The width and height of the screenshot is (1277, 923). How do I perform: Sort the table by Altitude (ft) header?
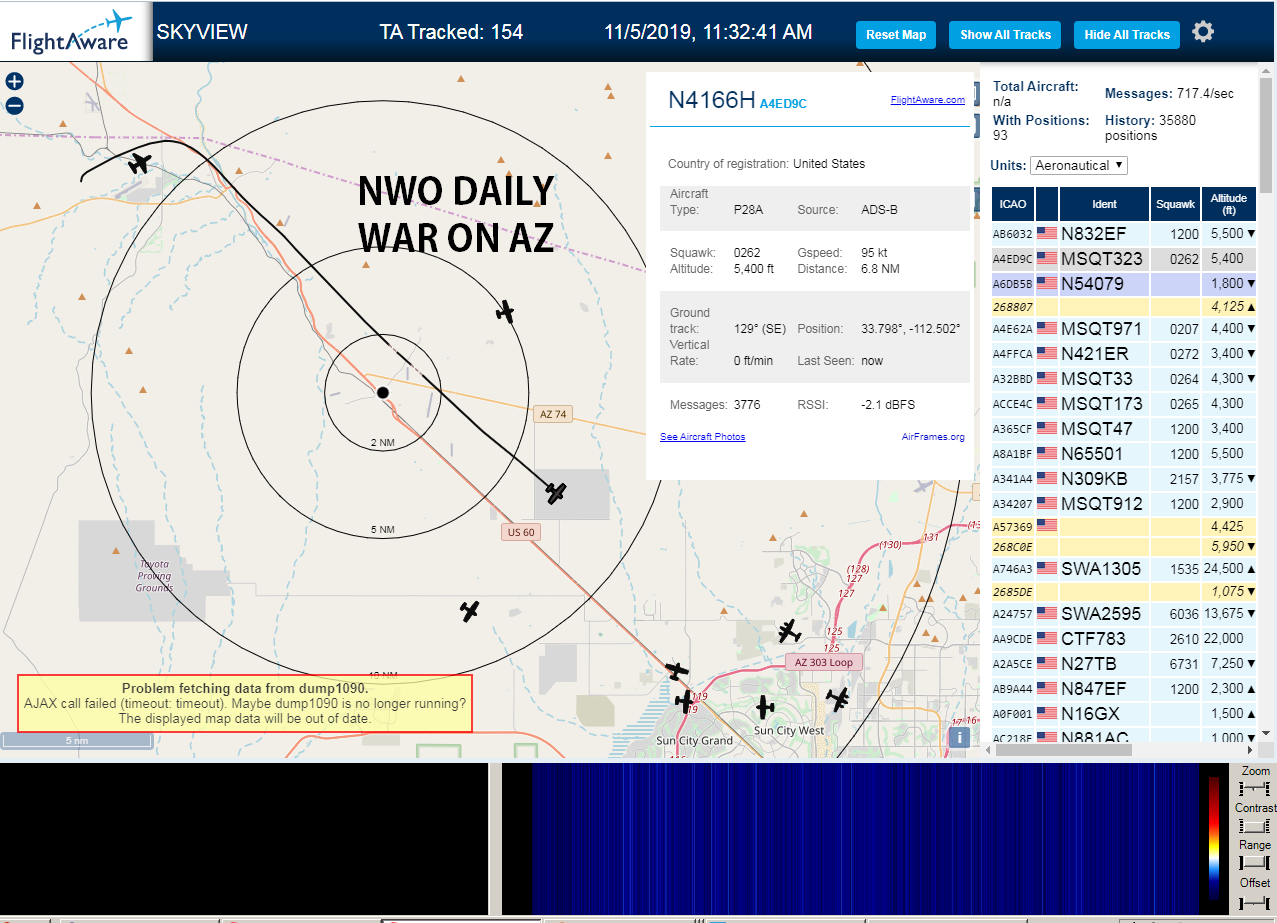click(x=1228, y=204)
